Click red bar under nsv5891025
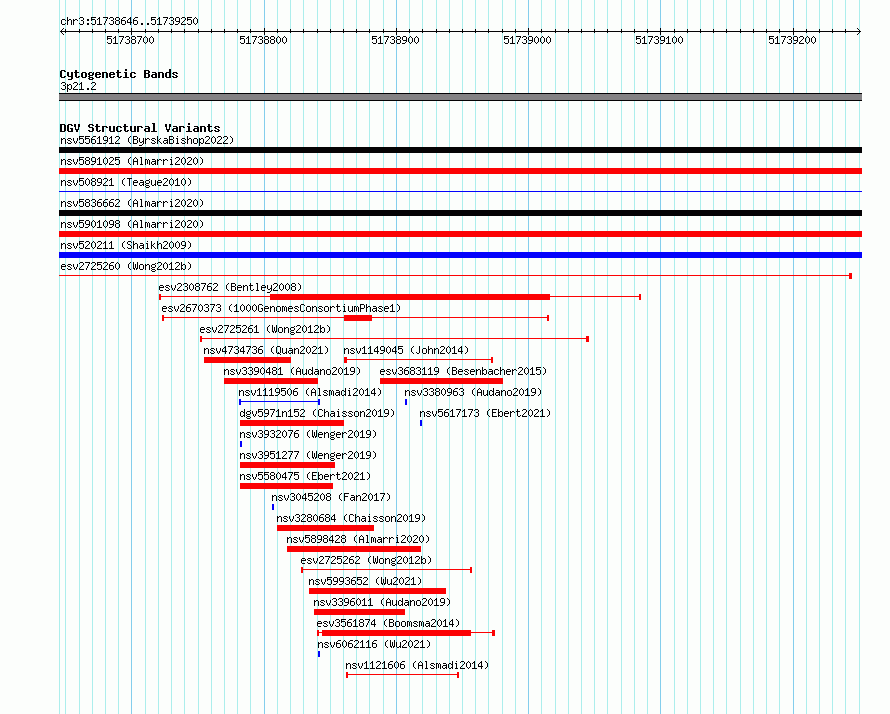This screenshot has height=714, width=890. coord(460,171)
